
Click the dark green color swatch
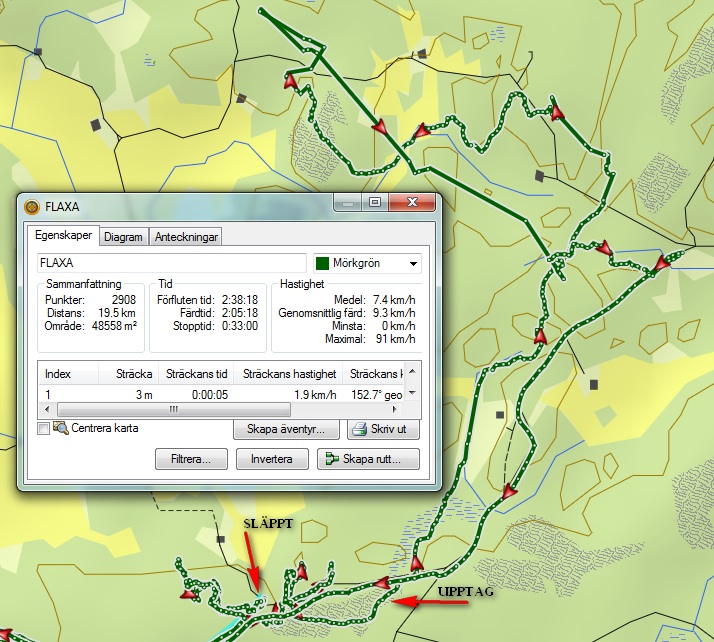[x=323, y=264]
